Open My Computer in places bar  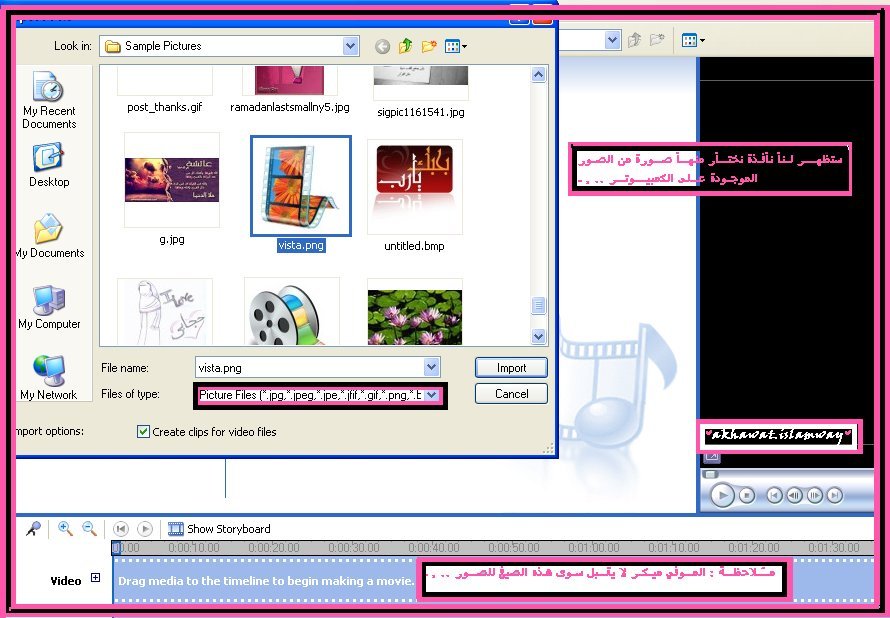pyautogui.click(x=49, y=307)
